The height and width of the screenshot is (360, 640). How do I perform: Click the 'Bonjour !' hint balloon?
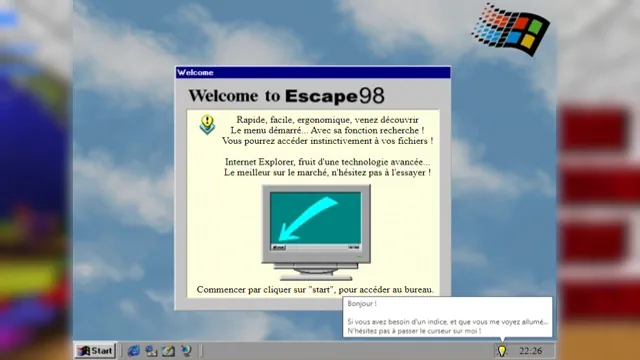(447, 317)
